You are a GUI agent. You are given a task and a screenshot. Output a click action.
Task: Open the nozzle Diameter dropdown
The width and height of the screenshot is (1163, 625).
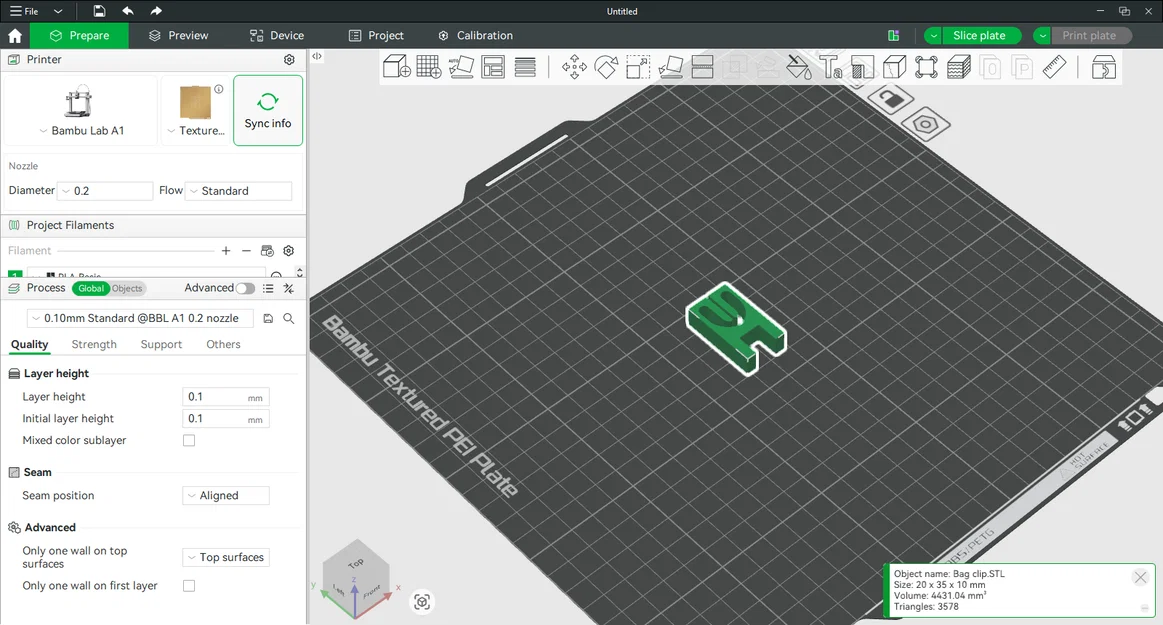105,191
